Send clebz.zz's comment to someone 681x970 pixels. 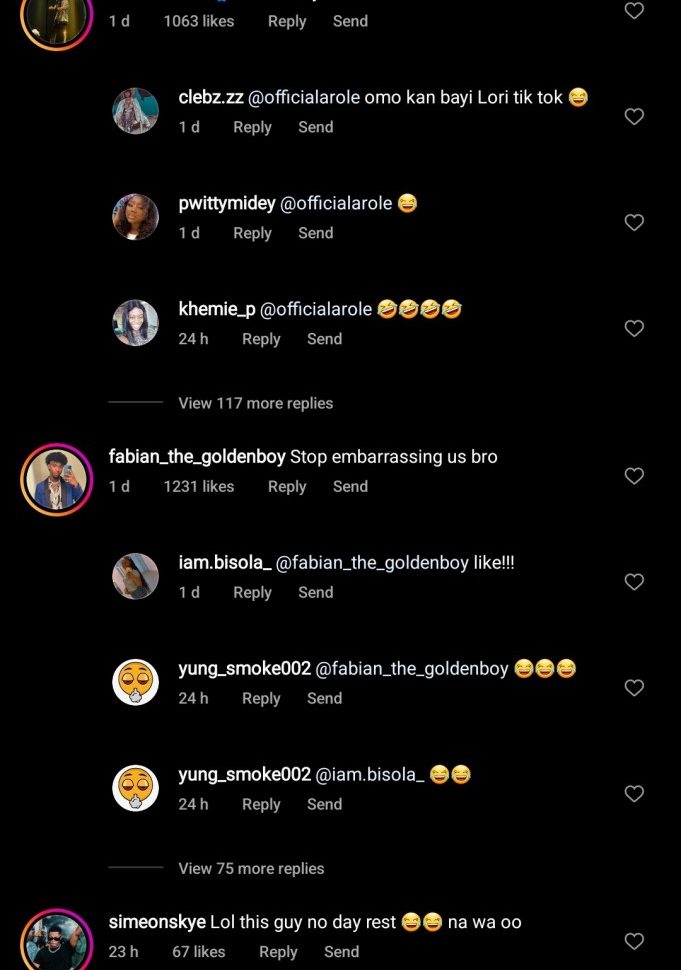coord(315,127)
